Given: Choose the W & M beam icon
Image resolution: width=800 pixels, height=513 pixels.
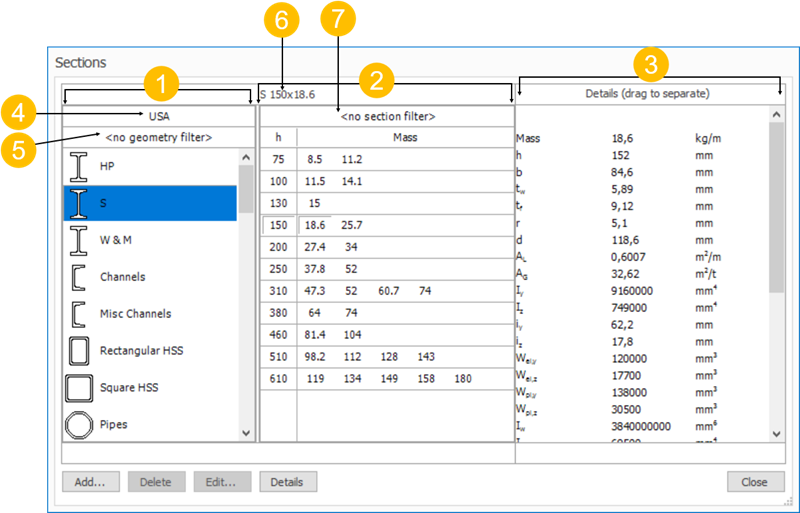Looking at the screenshot, I should pyautogui.click(x=78, y=240).
